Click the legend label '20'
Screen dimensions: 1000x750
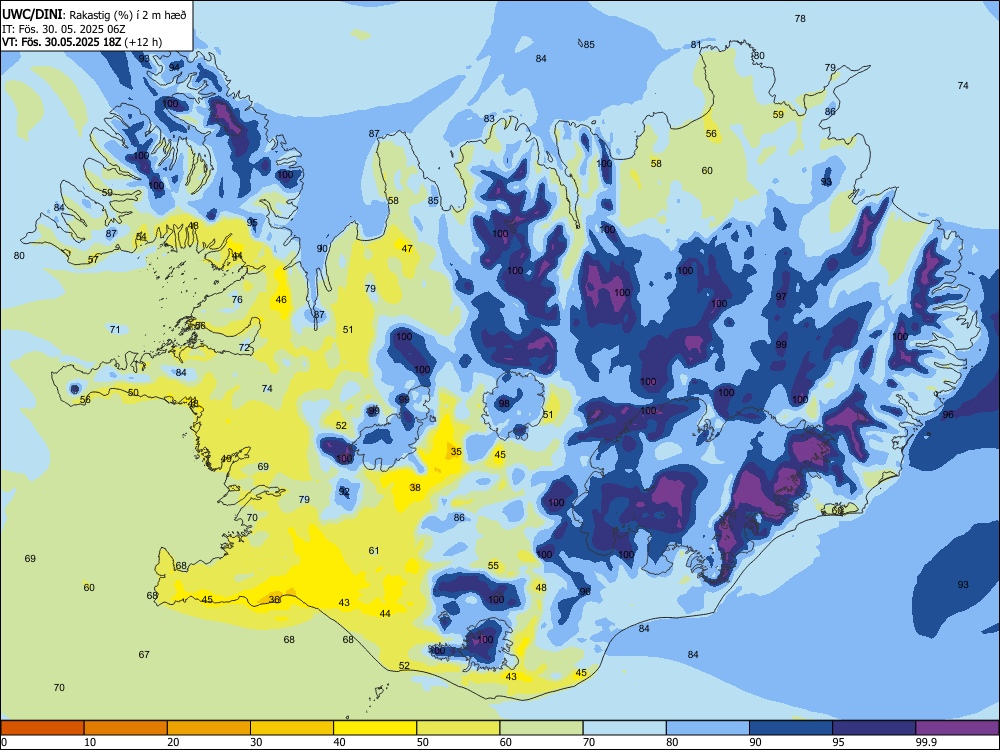click(x=173, y=742)
